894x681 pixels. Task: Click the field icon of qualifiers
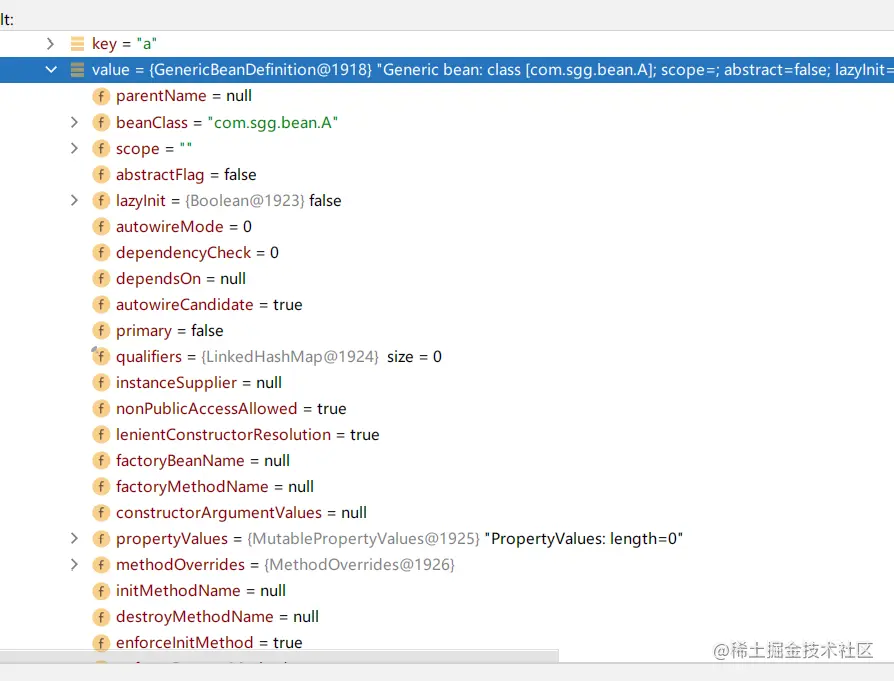point(101,356)
